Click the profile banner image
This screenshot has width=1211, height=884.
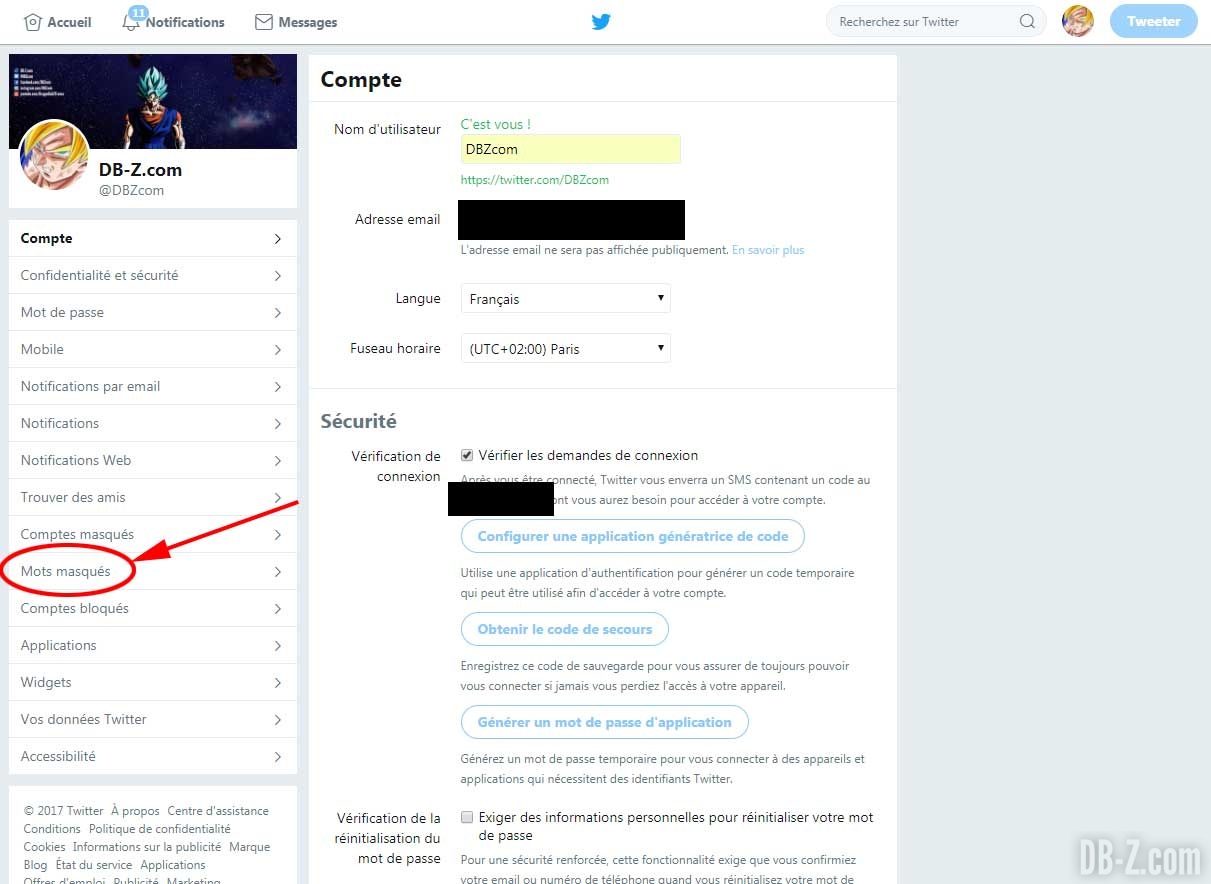click(x=153, y=101)
